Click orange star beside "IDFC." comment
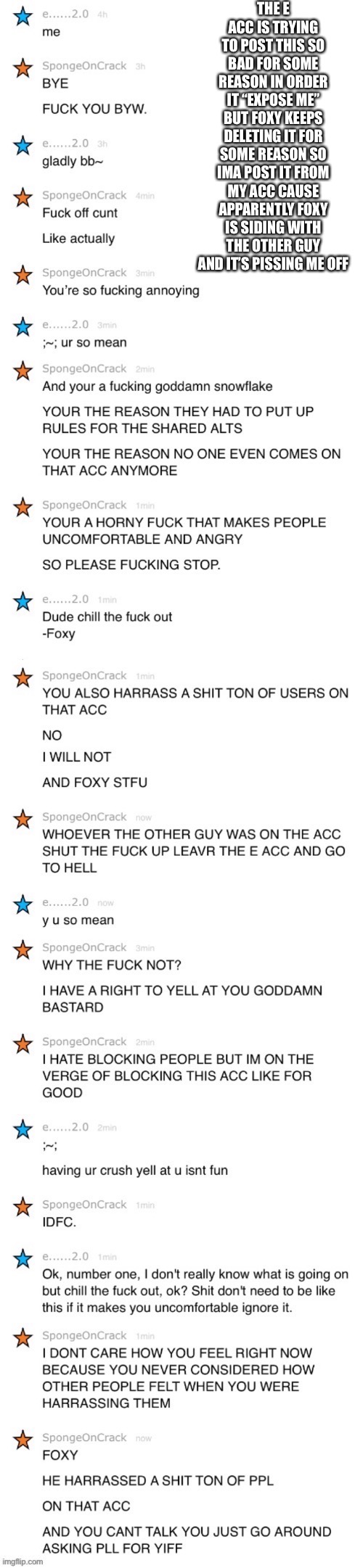Viewport: 363px width, 1568px height. tap(23, 1208)
